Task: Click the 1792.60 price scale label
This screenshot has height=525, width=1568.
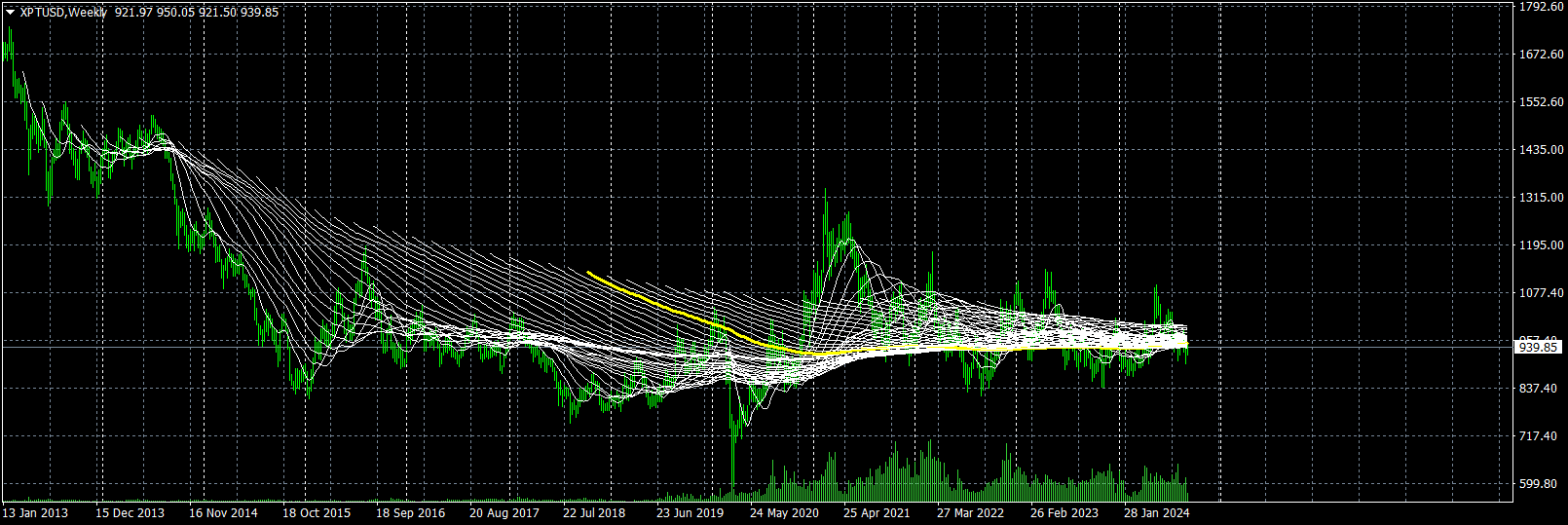Action: 1542,7
